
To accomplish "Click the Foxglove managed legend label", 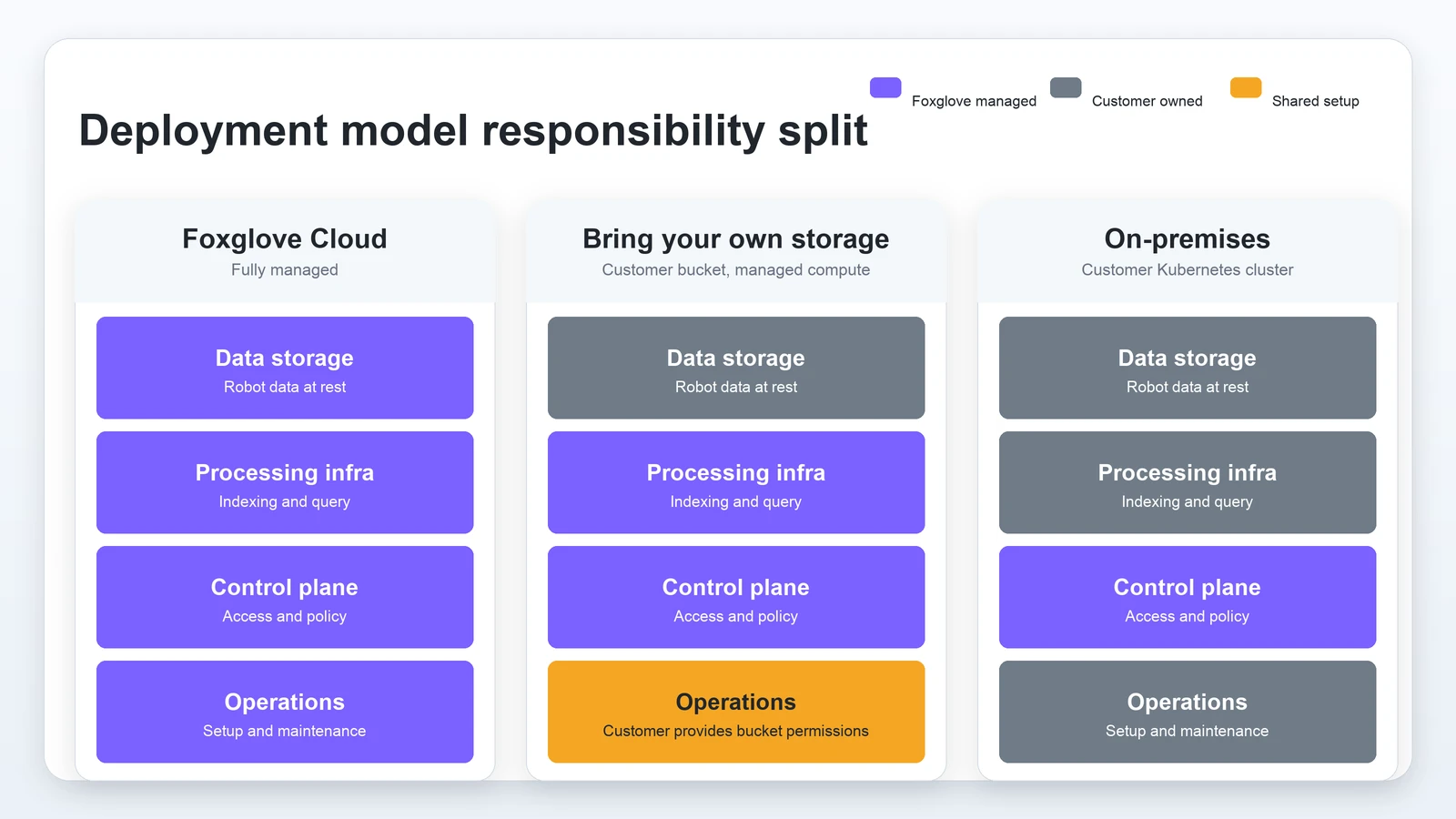I will point(974,101).
